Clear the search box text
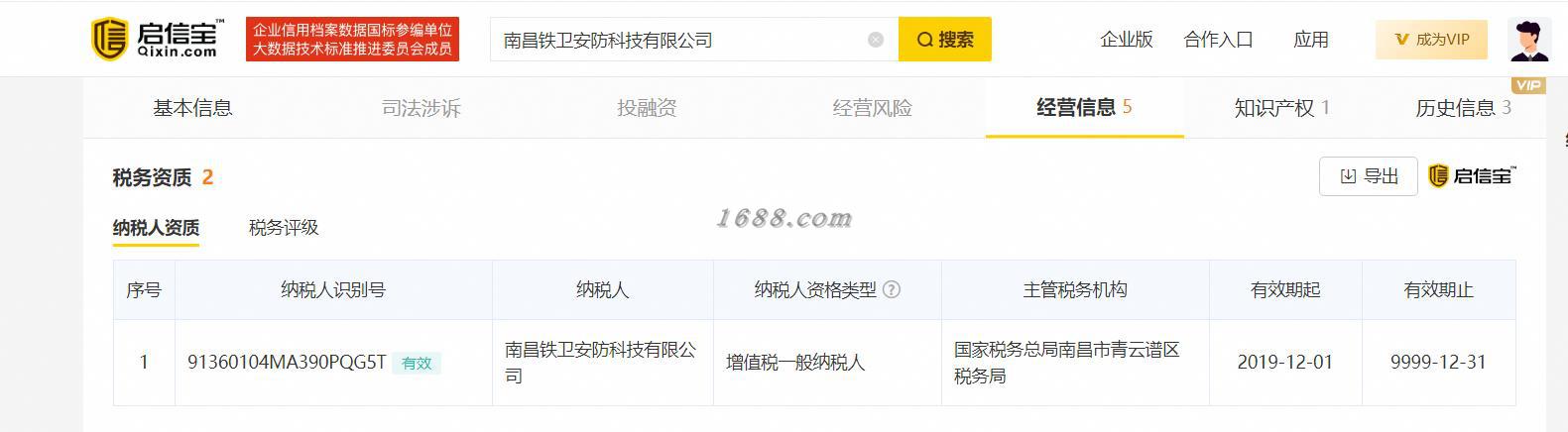Screen dimensions: 1568x432 pyautogui.click(x=875, y=40)
